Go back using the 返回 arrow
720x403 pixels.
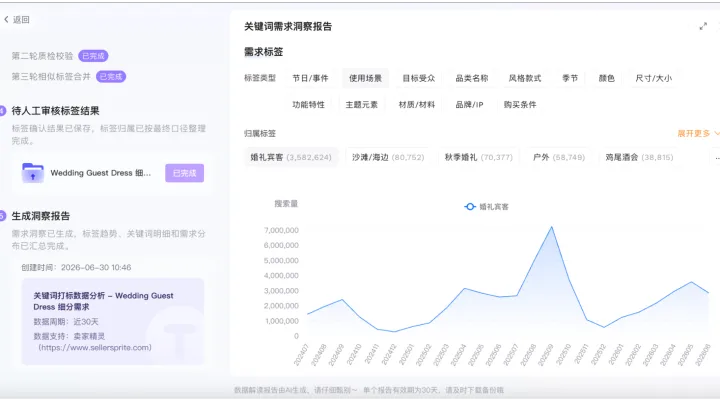coord(6,19)
